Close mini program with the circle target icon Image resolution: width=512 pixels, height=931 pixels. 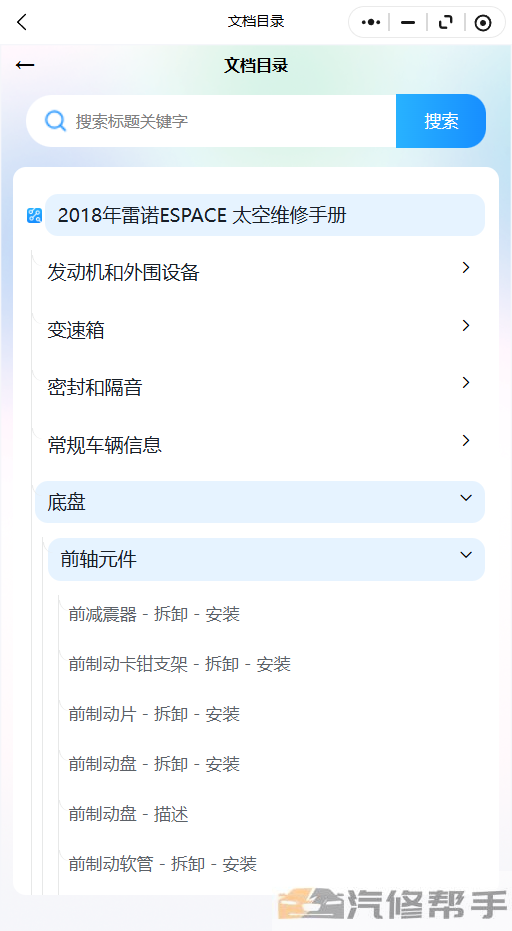(483, 23)
